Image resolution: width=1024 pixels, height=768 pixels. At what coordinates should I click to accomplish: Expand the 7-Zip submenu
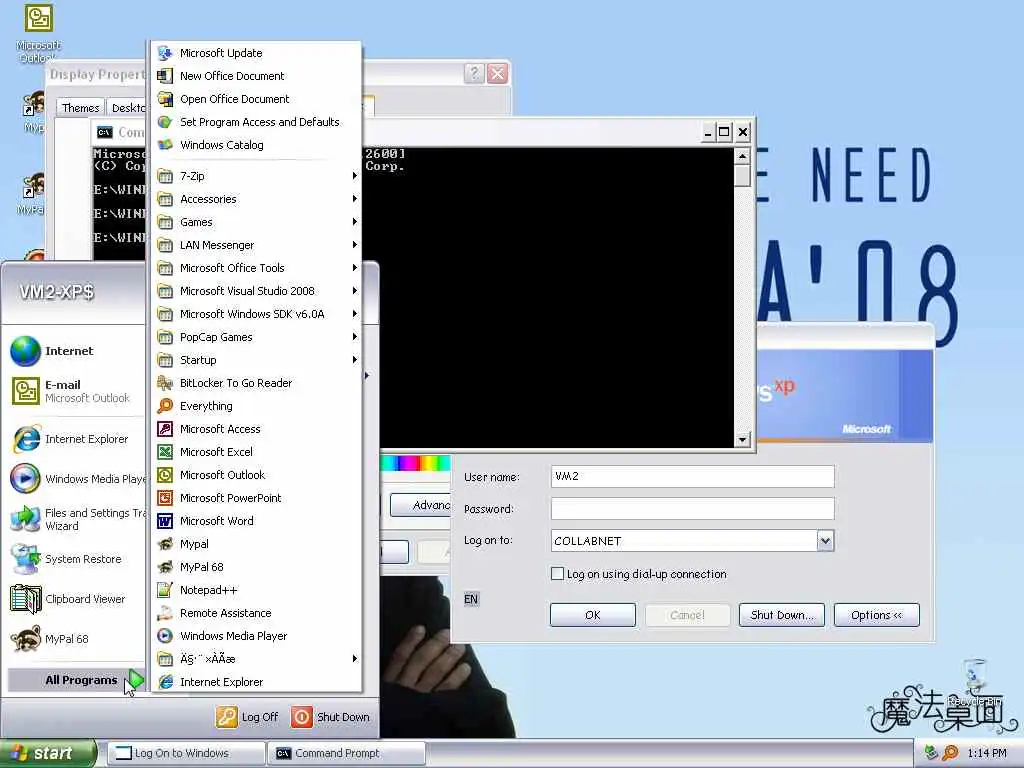(x=257, y=176)
